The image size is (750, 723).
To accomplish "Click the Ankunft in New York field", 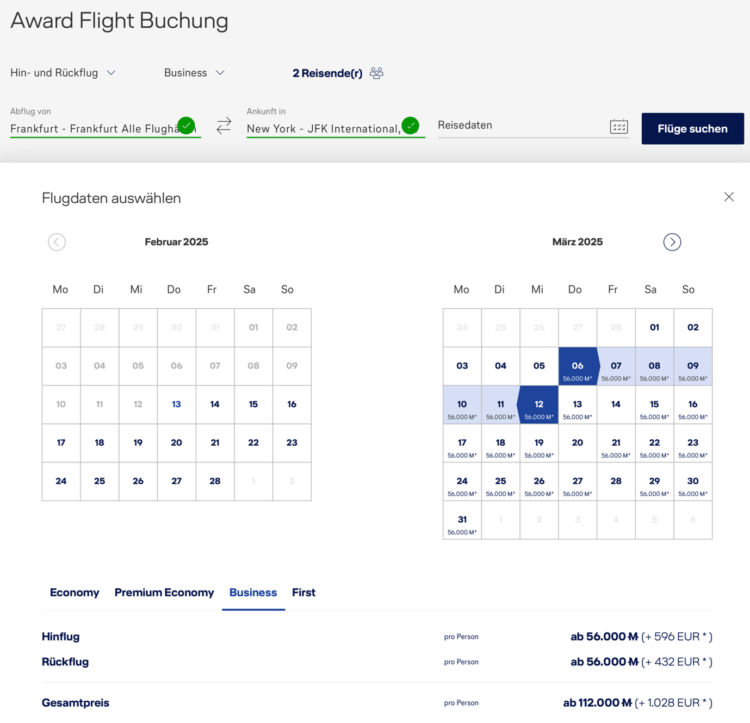I will tap(323, 128).
